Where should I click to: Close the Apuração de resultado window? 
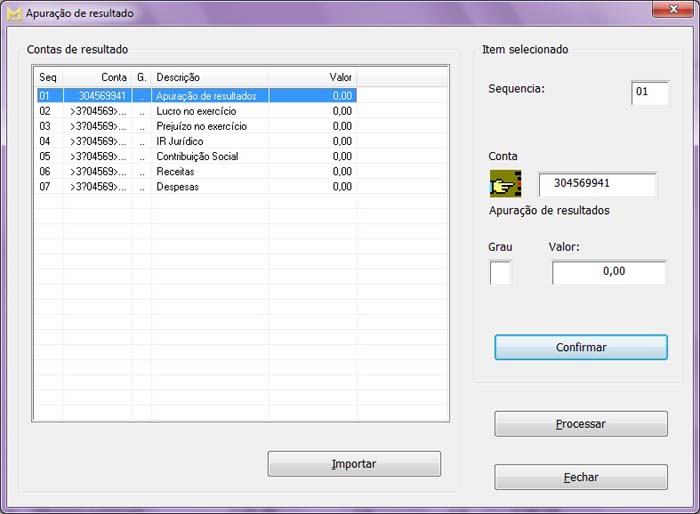coord(674,10)
